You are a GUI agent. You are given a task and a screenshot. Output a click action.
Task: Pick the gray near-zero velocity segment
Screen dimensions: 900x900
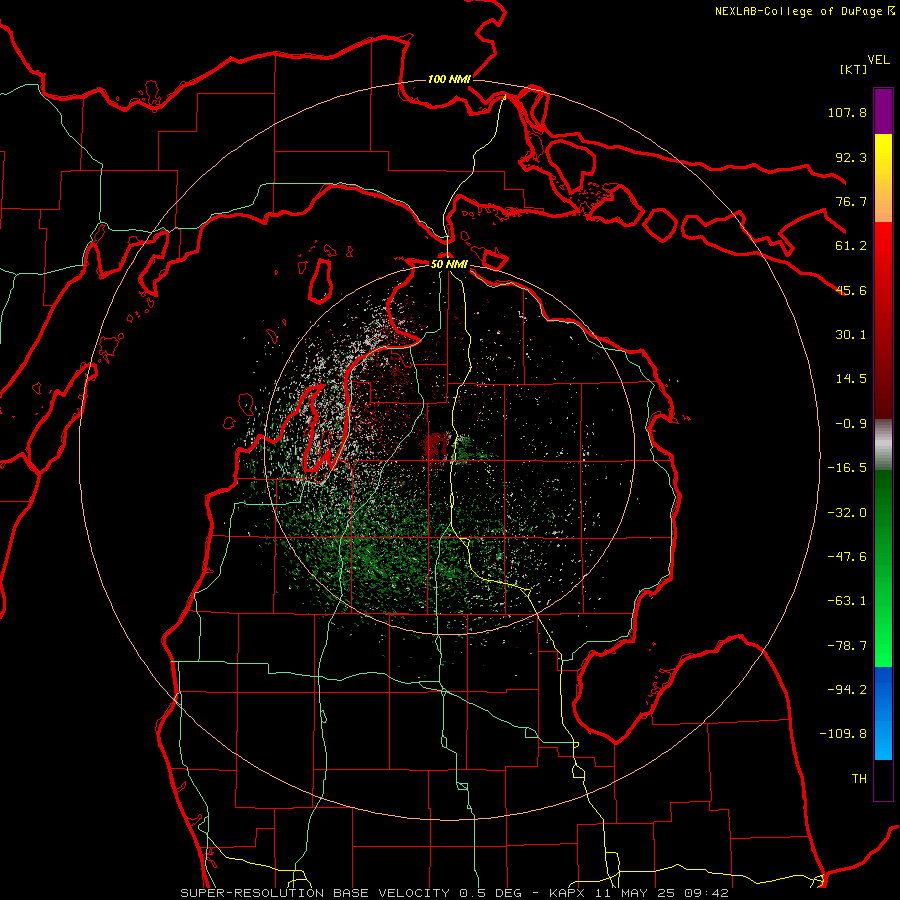point(883,445)
